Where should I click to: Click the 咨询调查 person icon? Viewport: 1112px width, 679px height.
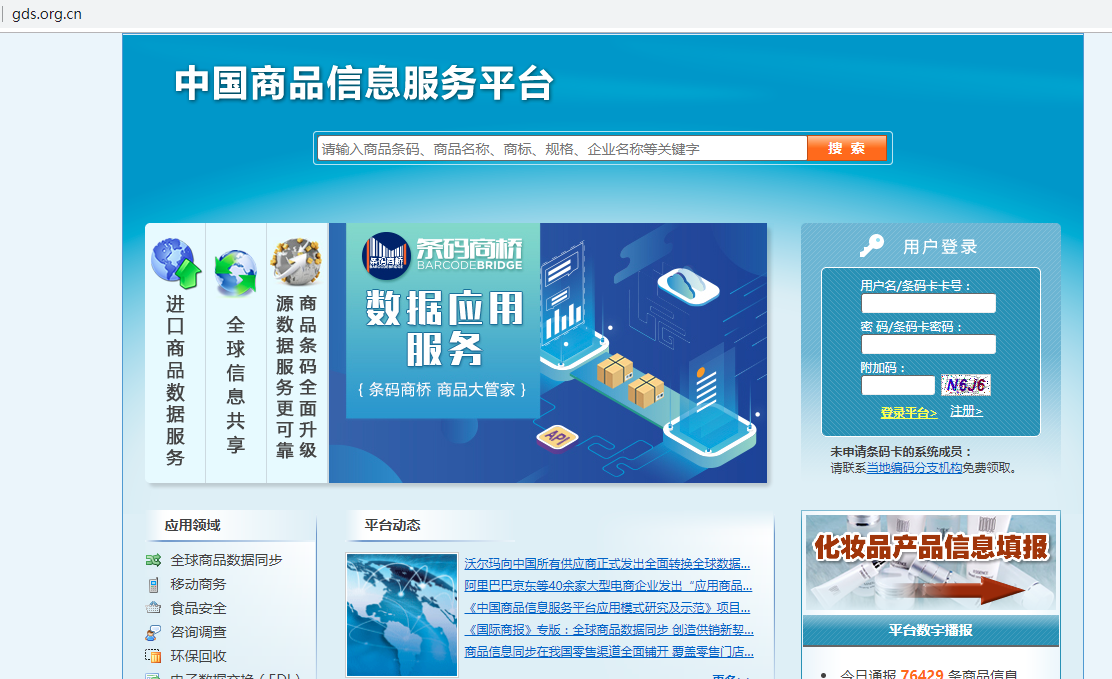tap(153, 632)
